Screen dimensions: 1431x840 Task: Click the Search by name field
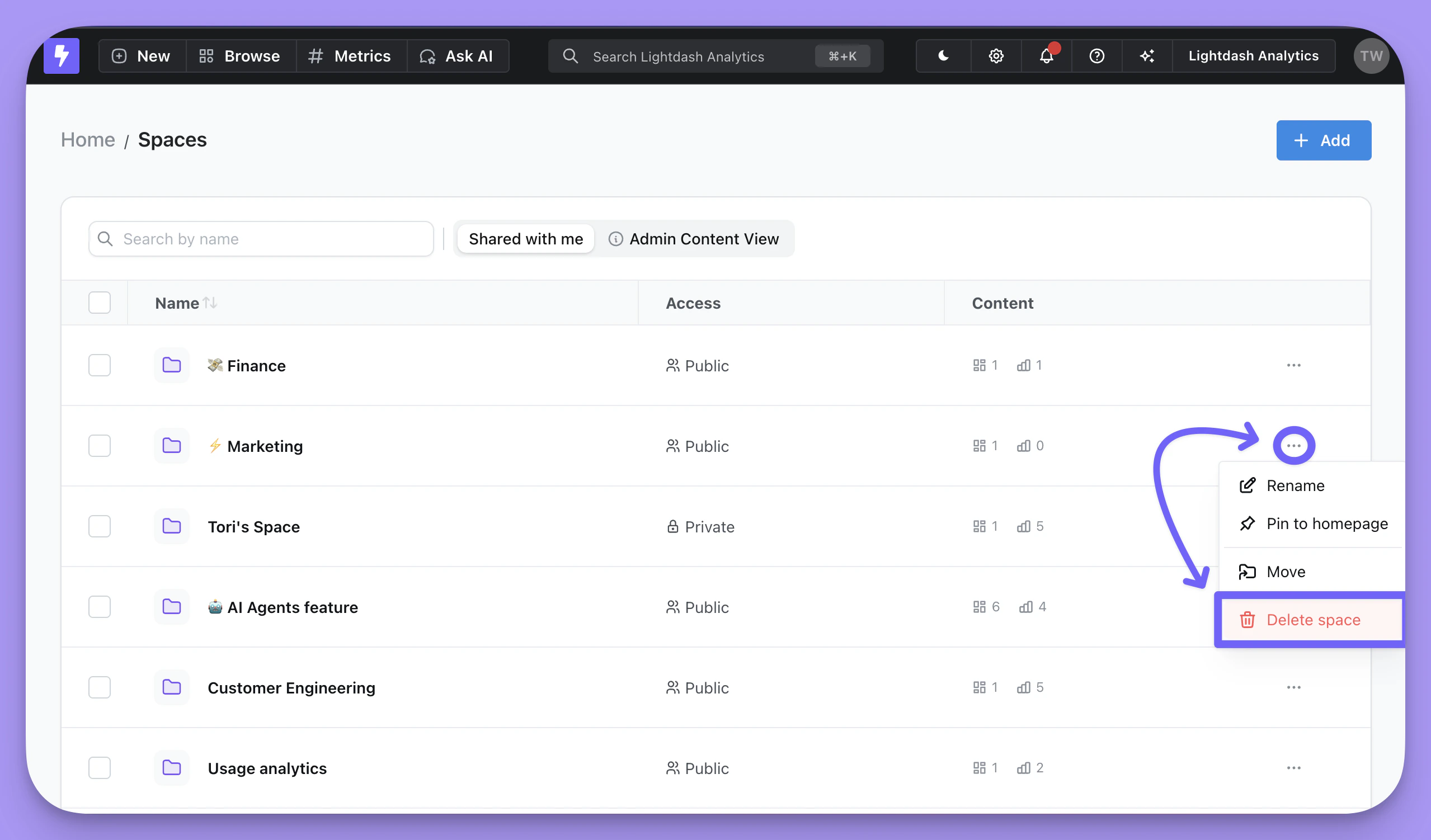coord(261,239)
